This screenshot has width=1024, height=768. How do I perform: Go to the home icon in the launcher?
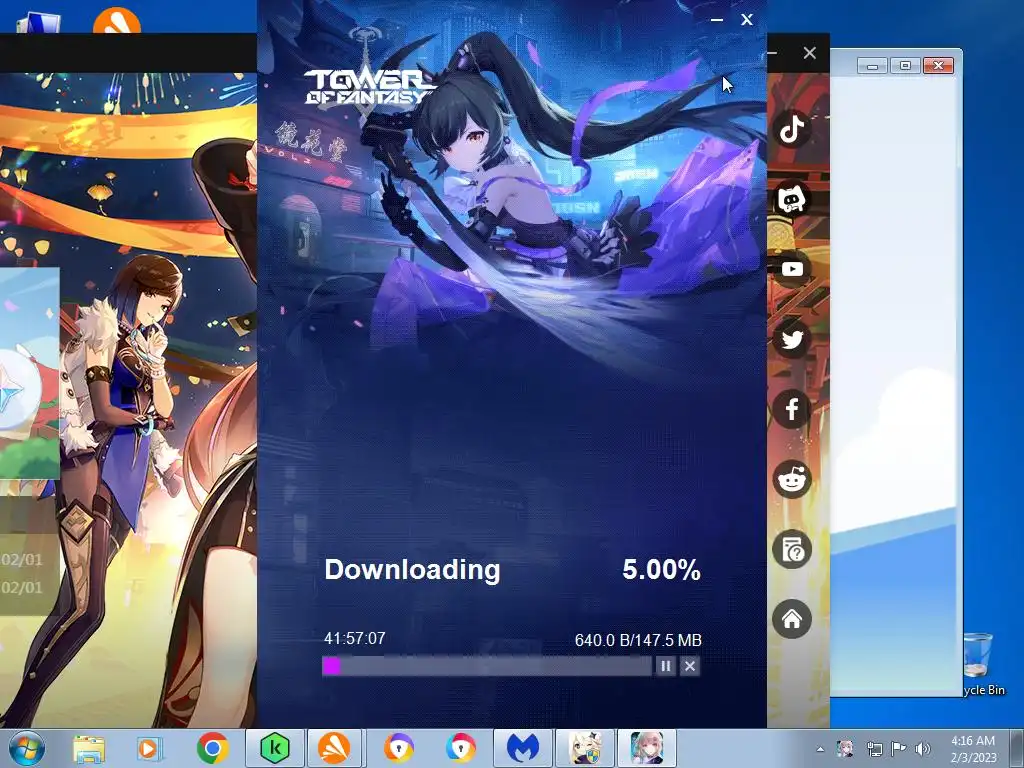coord(792,619)
